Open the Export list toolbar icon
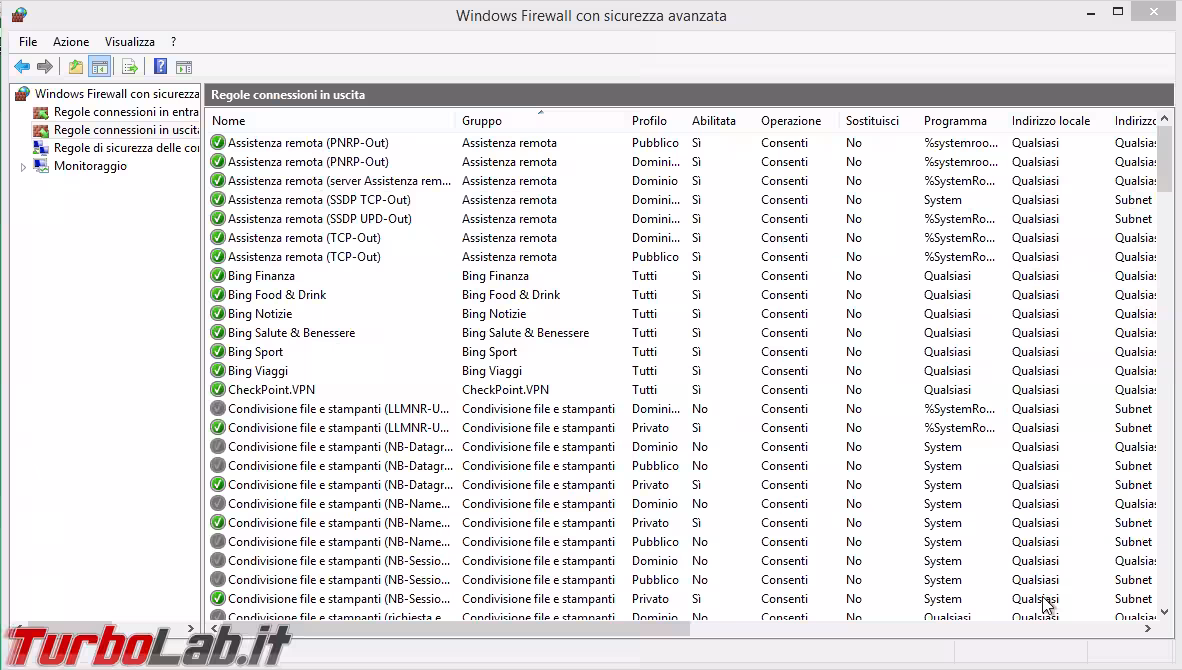 click(x=129, y=66)
